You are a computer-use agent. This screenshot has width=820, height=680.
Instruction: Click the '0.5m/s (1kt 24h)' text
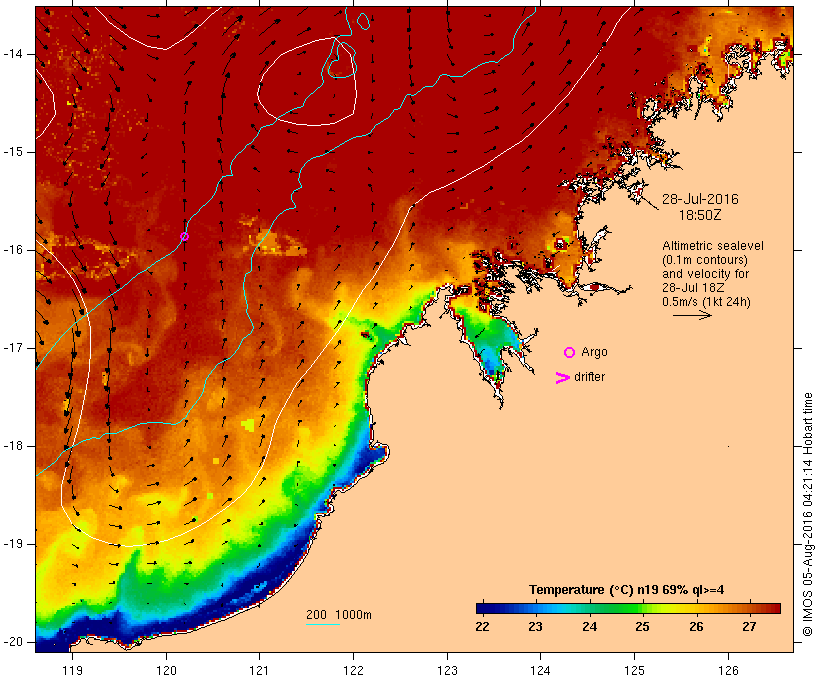click(x=706, y=302)
